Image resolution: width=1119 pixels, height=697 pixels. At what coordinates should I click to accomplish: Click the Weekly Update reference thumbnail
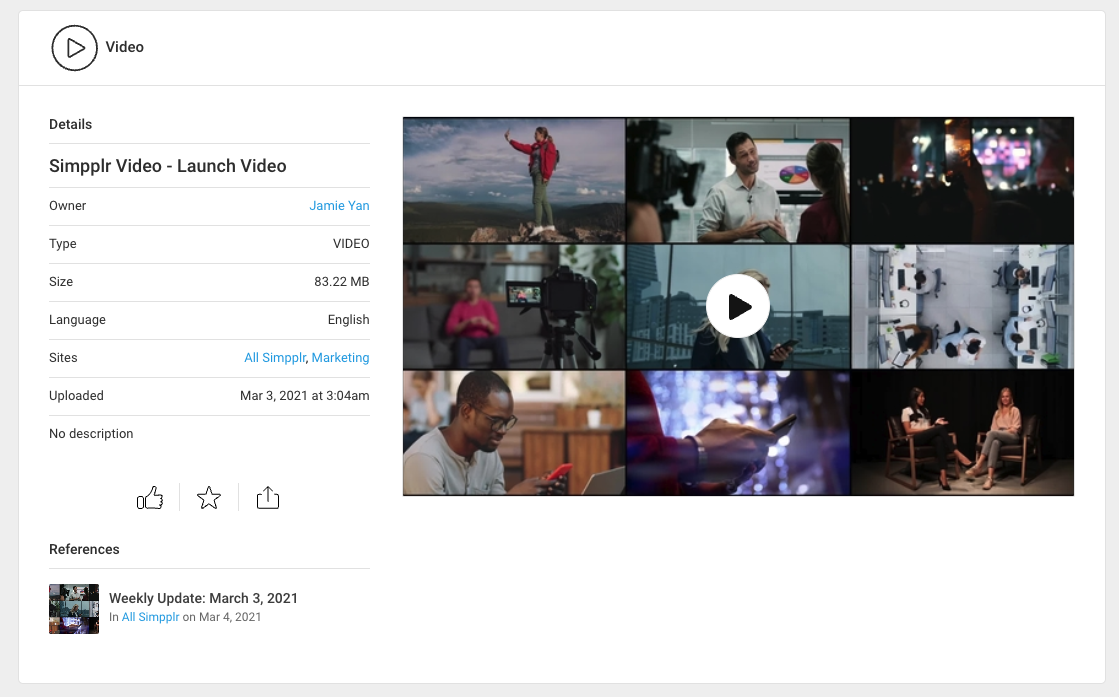tap(74, 609)
